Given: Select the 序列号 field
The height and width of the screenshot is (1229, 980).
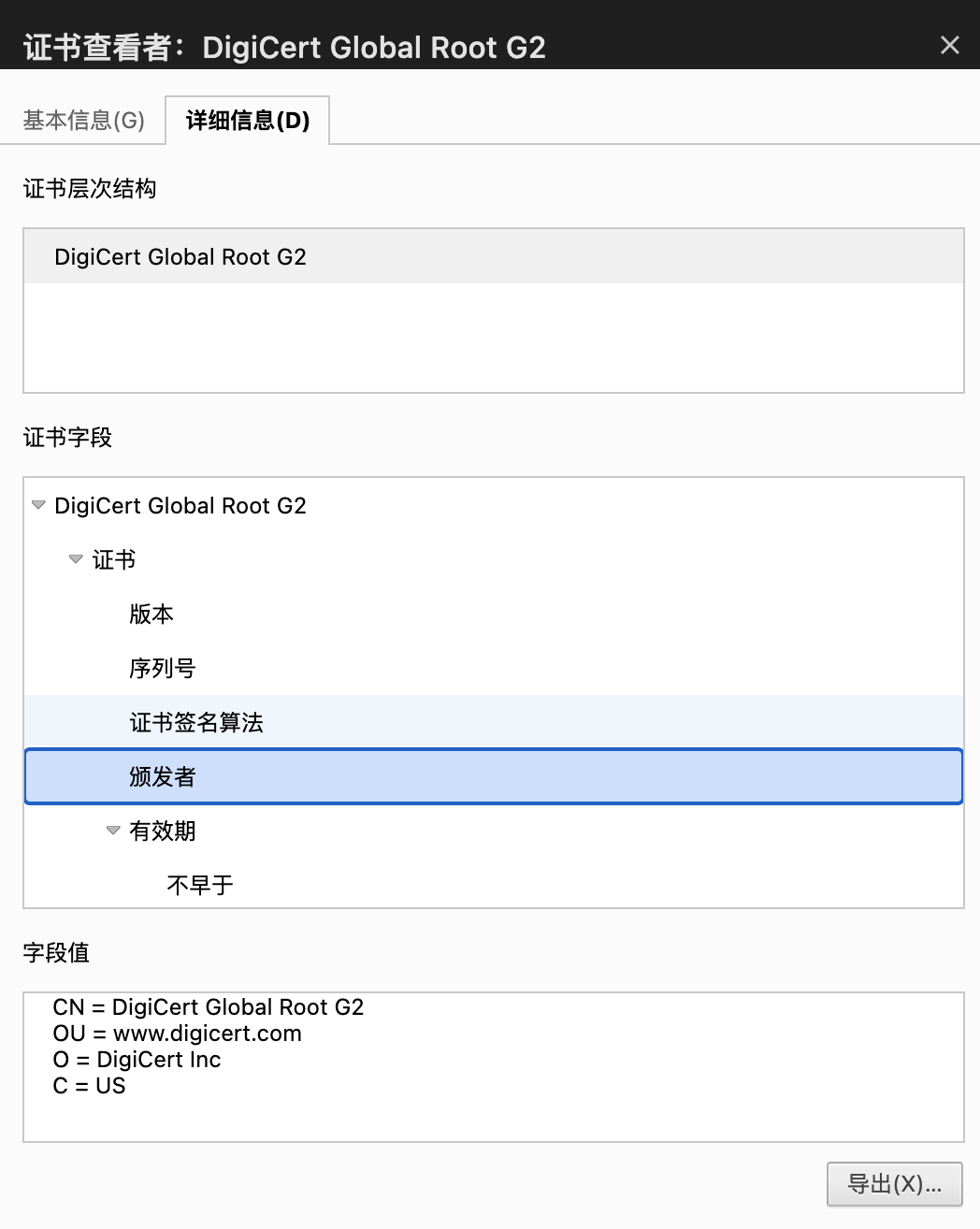Looking at the screenshot, I should coord(162,669).
